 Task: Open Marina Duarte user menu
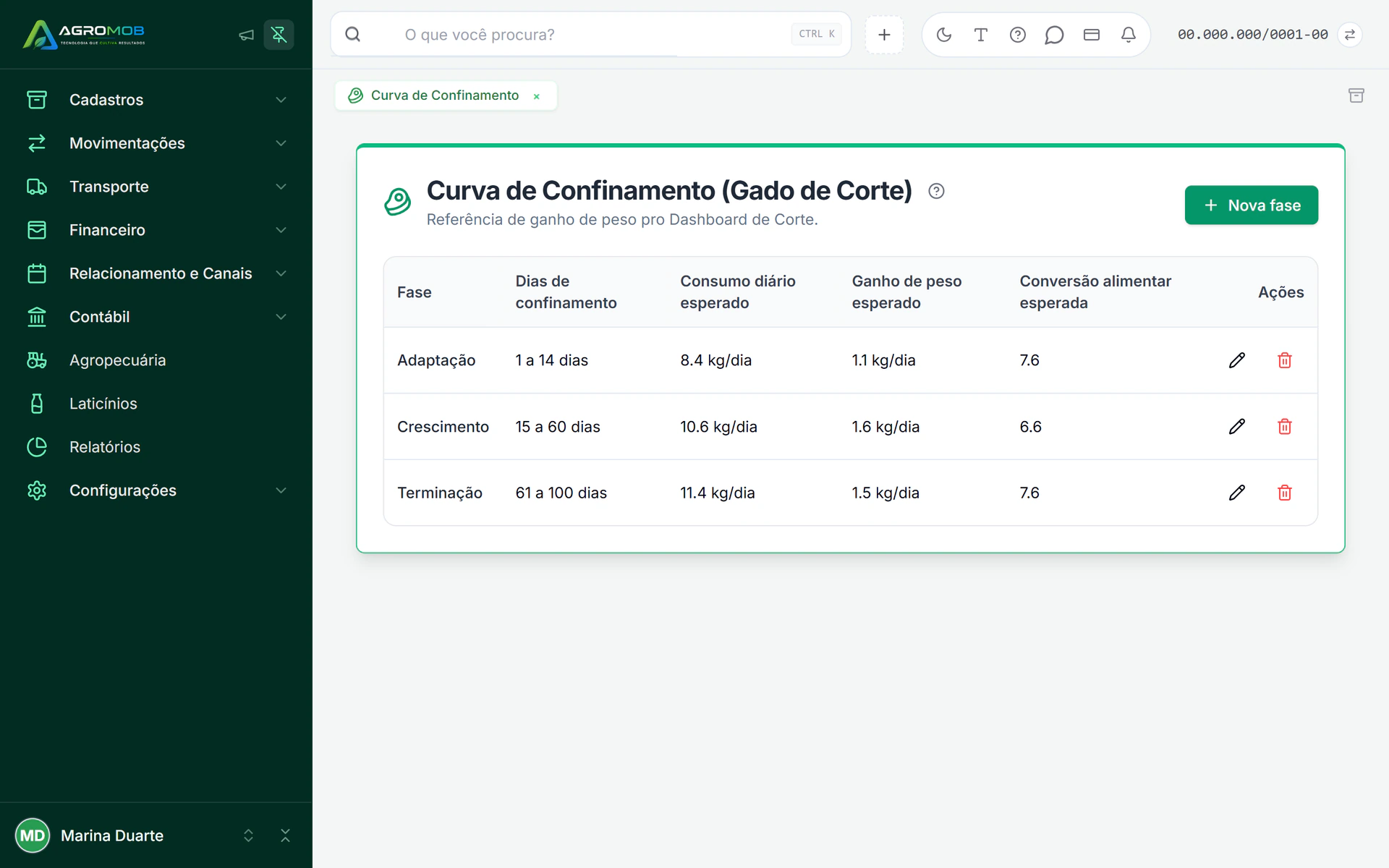[x=135, y=835]
